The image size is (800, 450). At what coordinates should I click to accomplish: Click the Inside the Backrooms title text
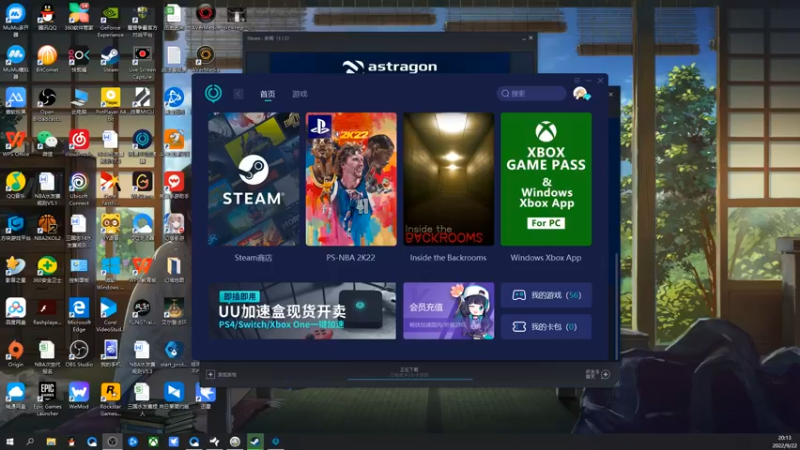click(448, 258)
